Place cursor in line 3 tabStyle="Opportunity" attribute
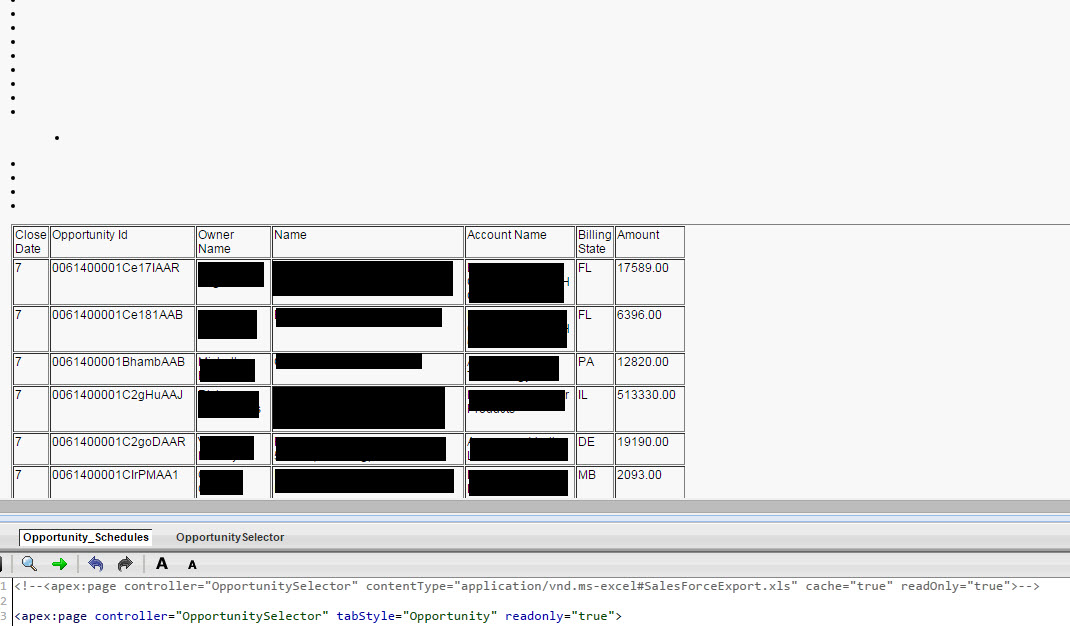This screenshot has height=626, width=1070. (416, 616)
